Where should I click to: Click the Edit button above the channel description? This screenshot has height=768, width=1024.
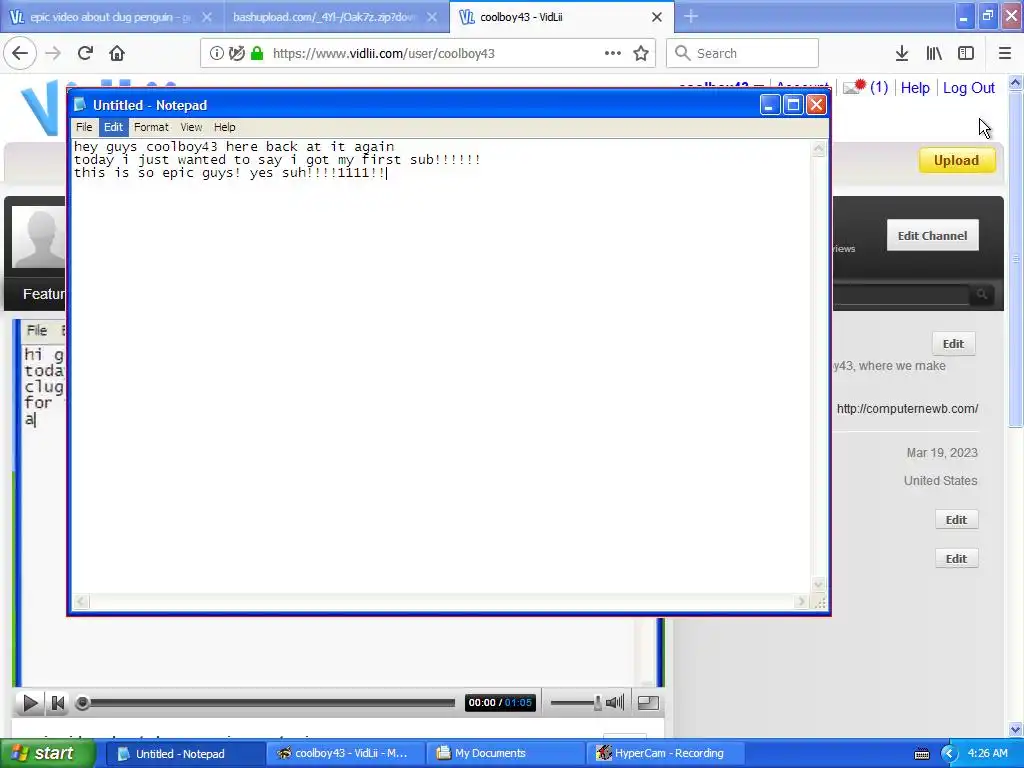[x=953, y=344]
